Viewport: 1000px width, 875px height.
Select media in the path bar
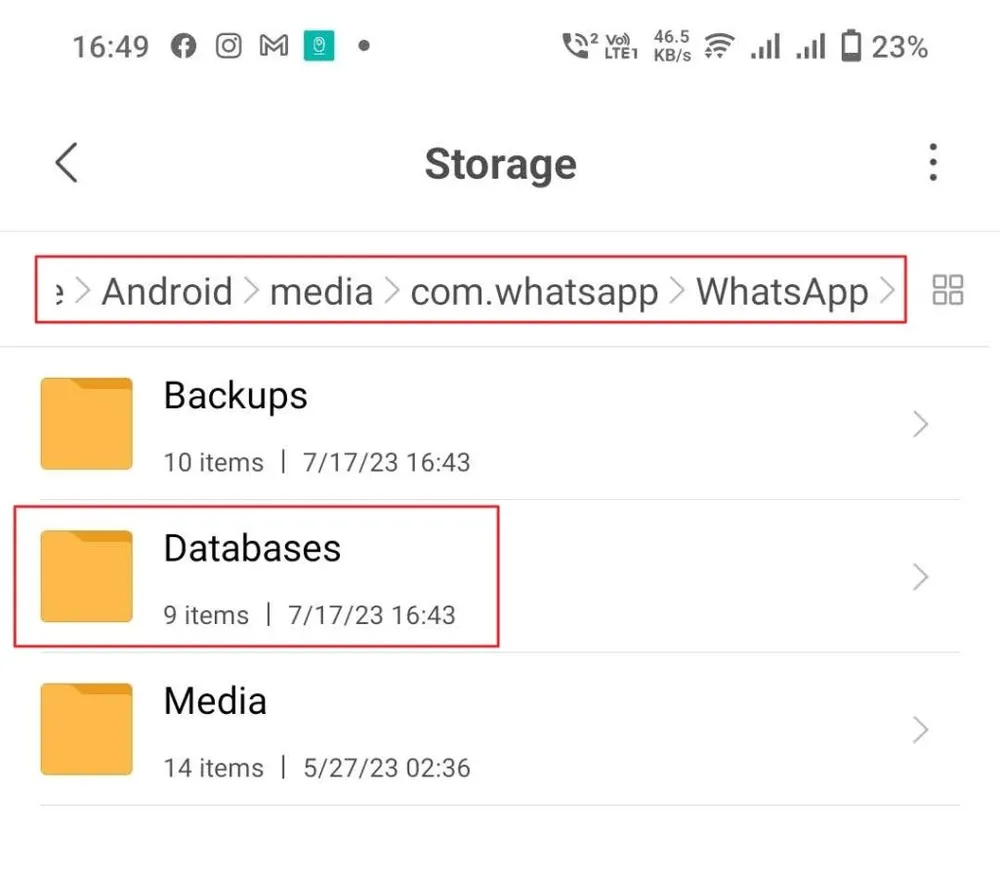coord(320,291)
